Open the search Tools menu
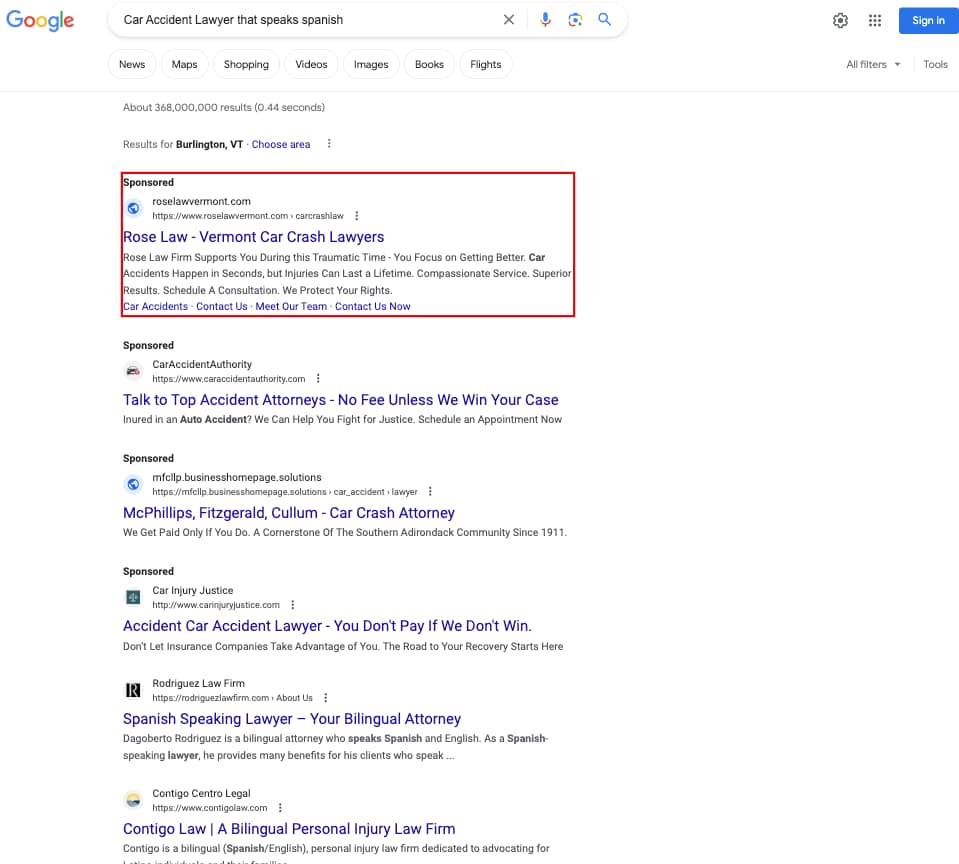Image resolution: width=959 pixels, height=864 pixels. tap(935, 64)
